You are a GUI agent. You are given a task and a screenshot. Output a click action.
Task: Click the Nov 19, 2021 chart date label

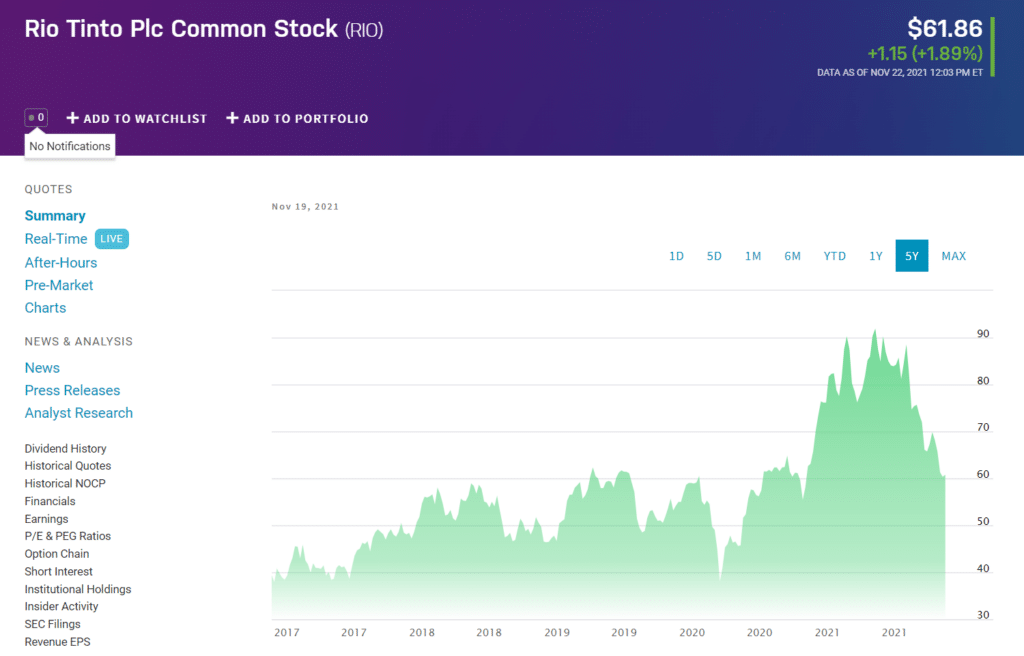pos(305,206)
